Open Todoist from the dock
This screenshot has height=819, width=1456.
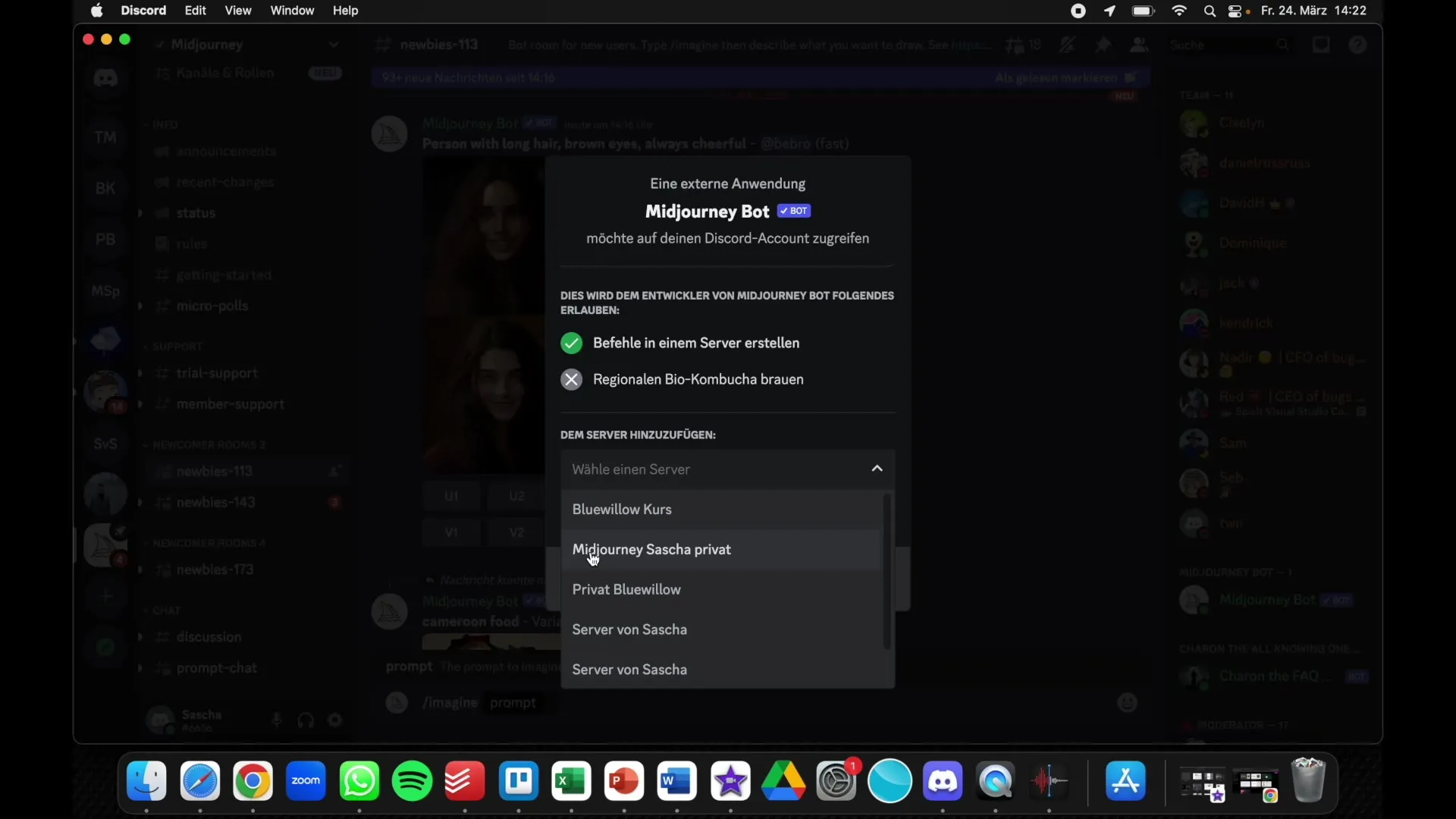pyautogui.click(x=465, y=781)
